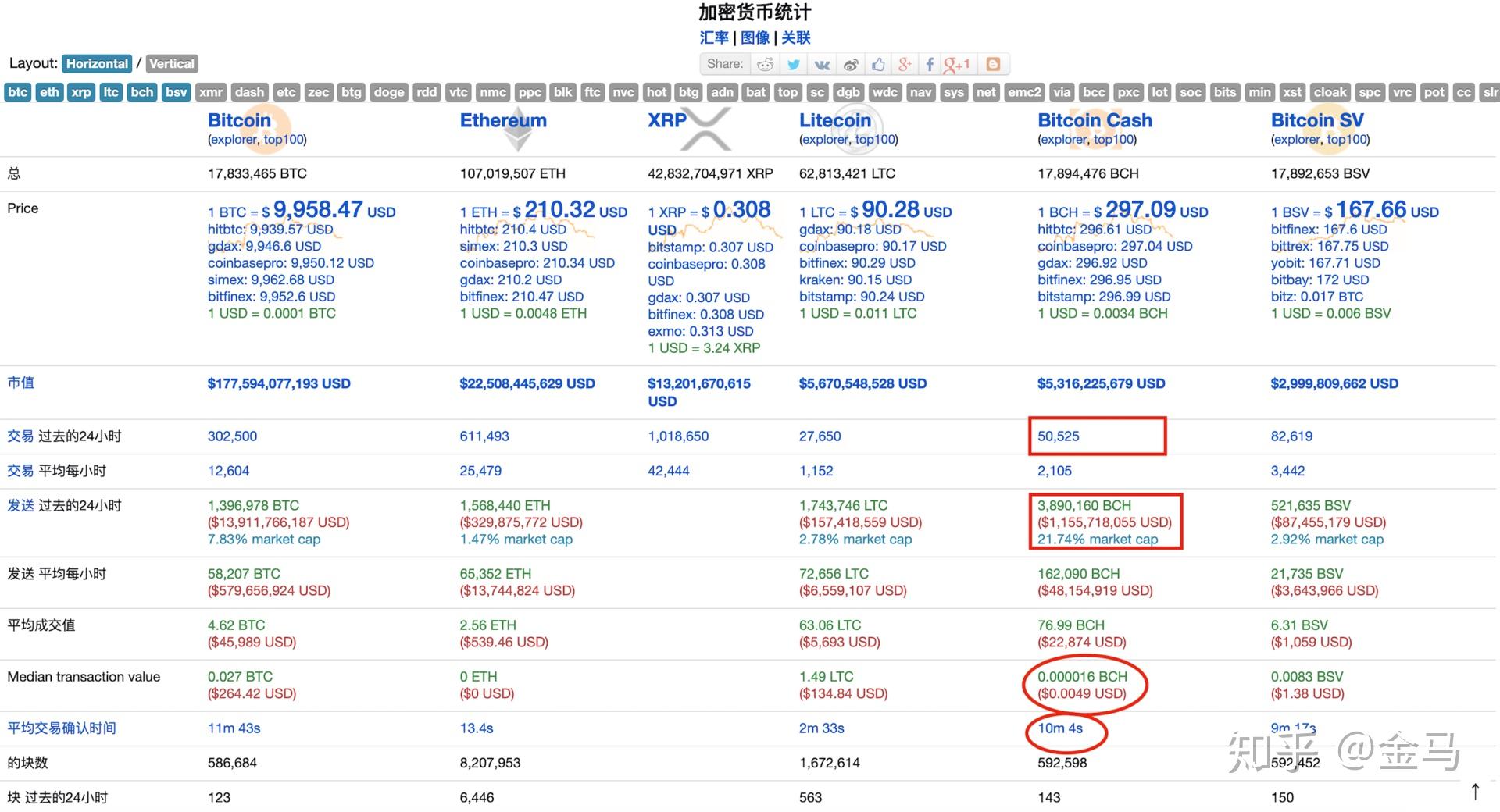Click Litecoin confirmation time 2m 33s

(822, 728)
